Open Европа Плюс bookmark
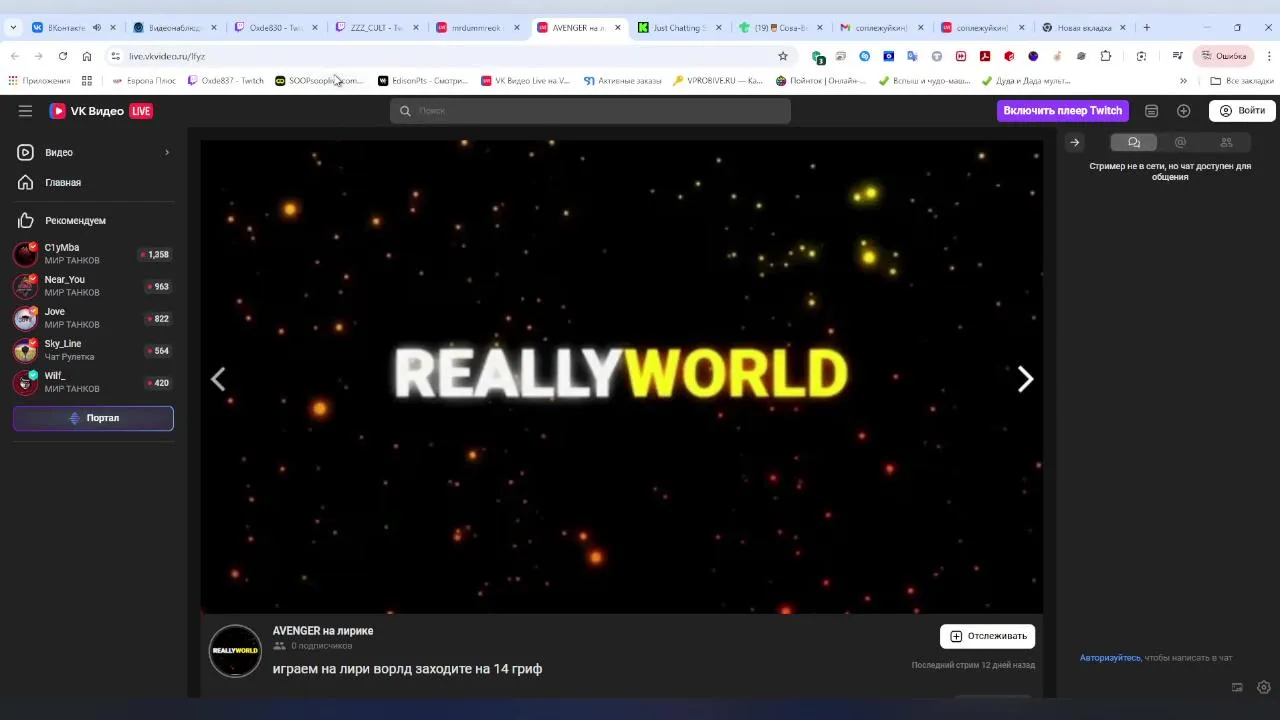 (x=144, y=81)
